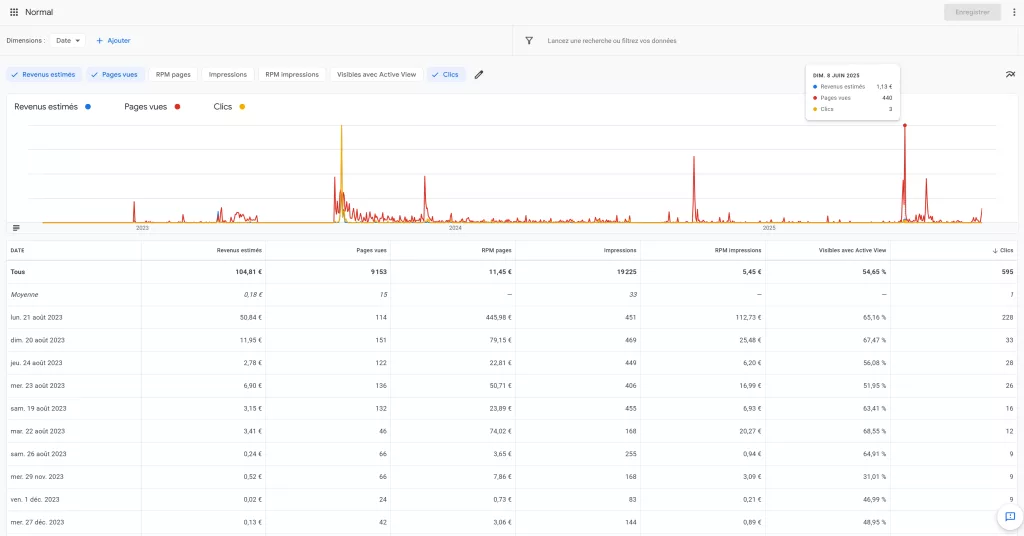Enable the RPM pages metric chip

click(x=173, y=74)
